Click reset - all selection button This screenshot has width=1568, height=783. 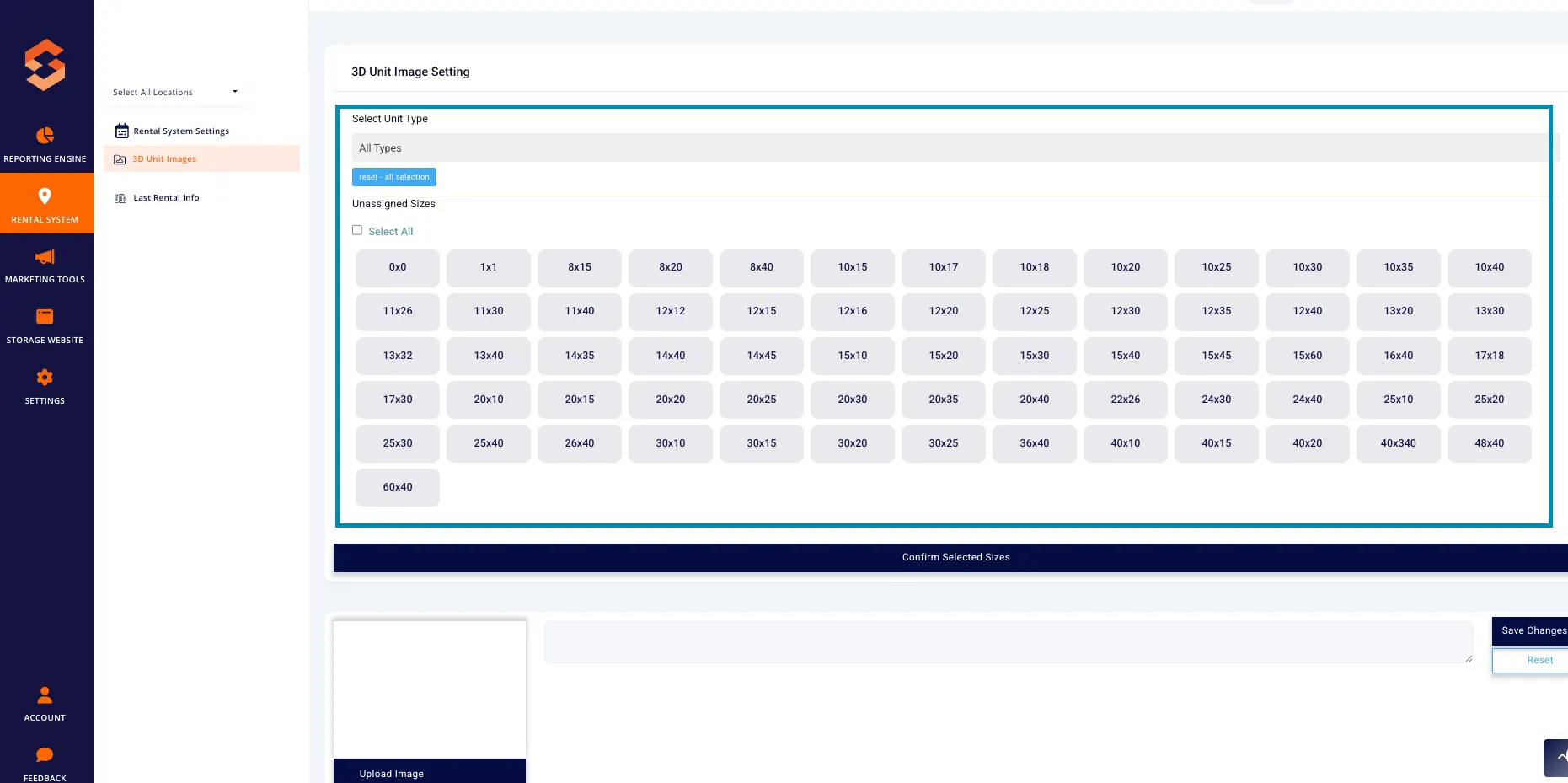394,177
